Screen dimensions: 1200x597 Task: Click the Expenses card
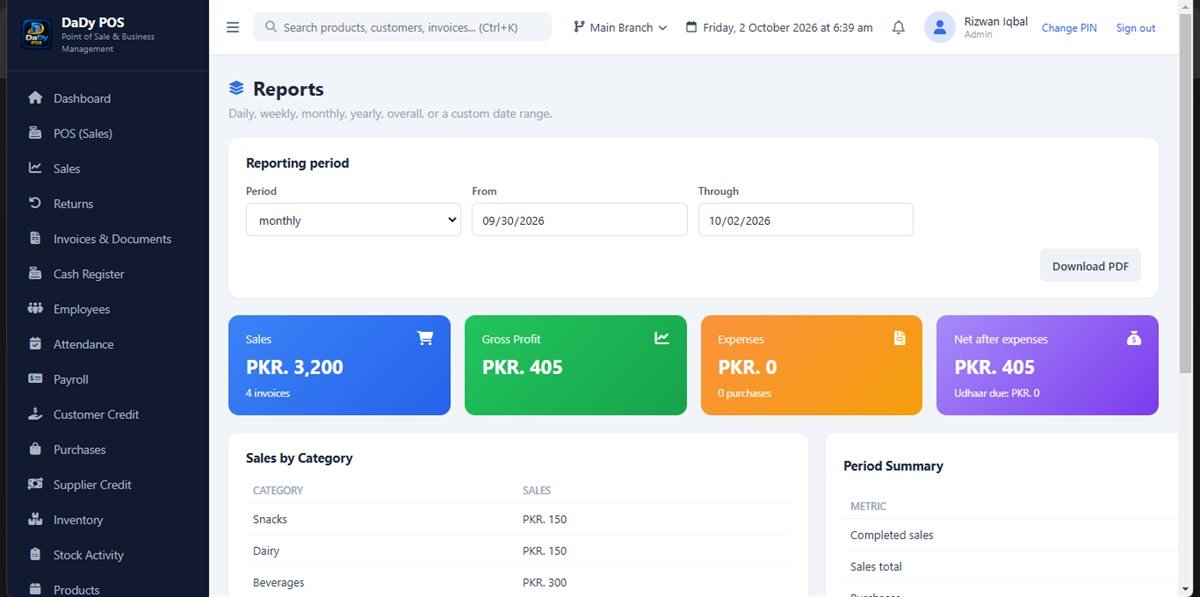tap(811, 365)
